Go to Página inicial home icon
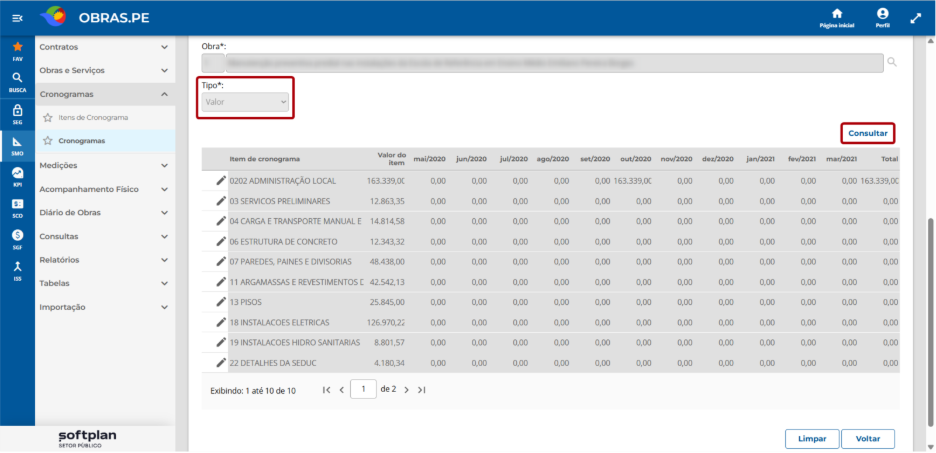 [x=837, y=14]
